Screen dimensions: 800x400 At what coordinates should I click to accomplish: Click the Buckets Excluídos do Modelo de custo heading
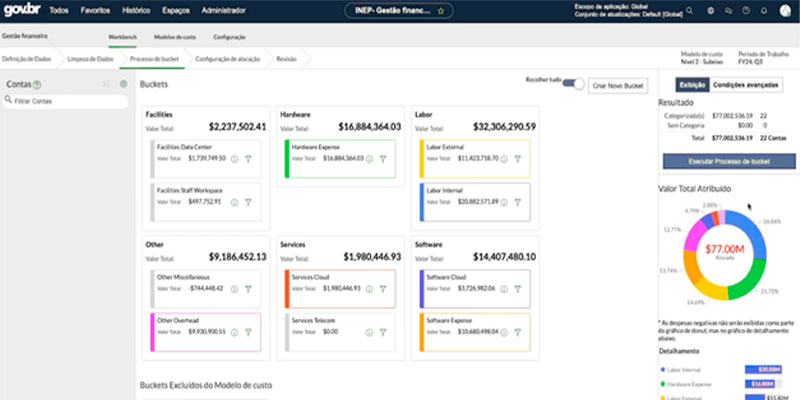pyautogui.click(x=206, y=385)
